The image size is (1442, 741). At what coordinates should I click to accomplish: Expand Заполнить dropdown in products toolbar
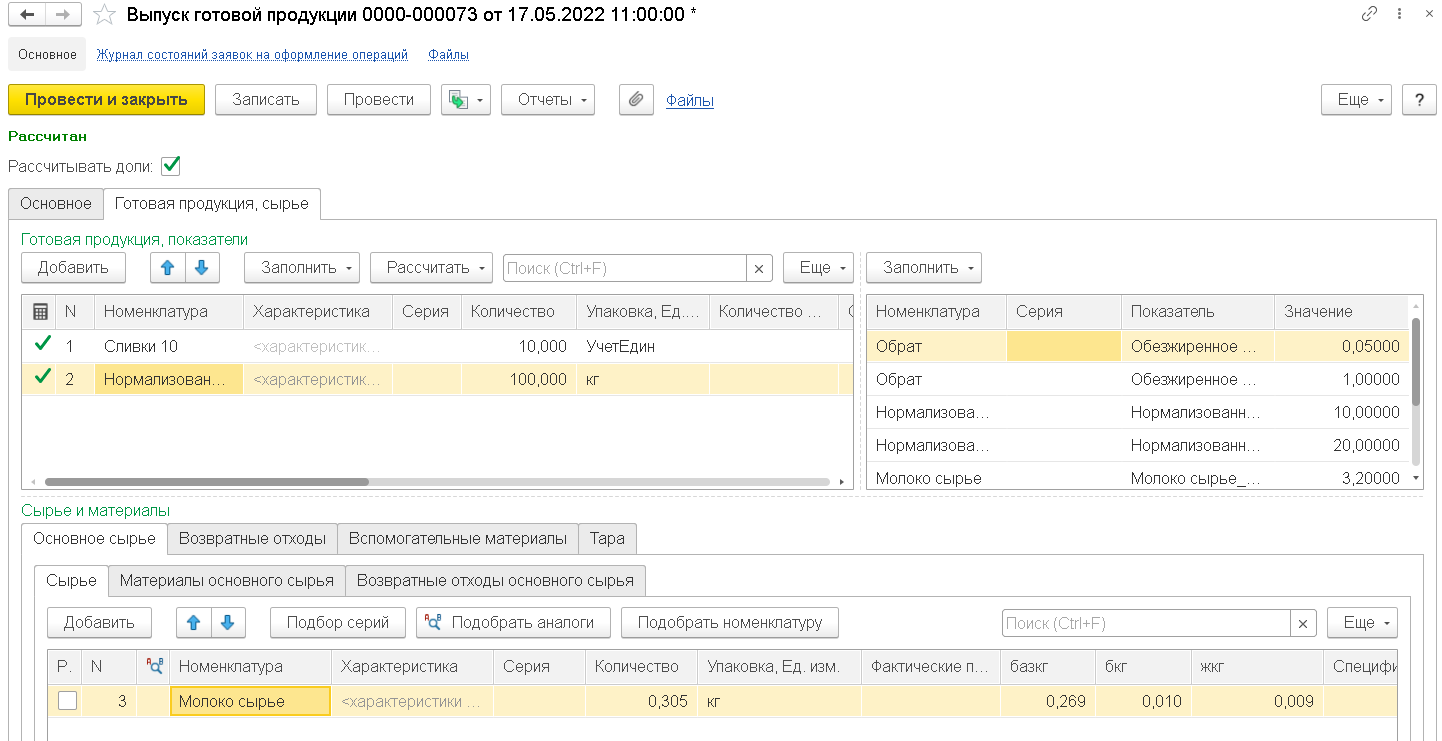click(x=302, y=268)
